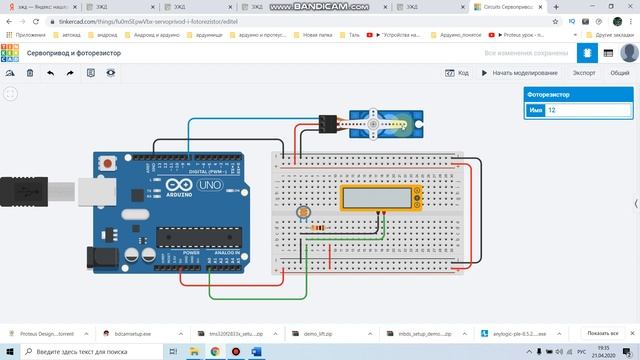Screen dimensions: 640x360
Task: Open Task View icon
Action: pos(173,351)
